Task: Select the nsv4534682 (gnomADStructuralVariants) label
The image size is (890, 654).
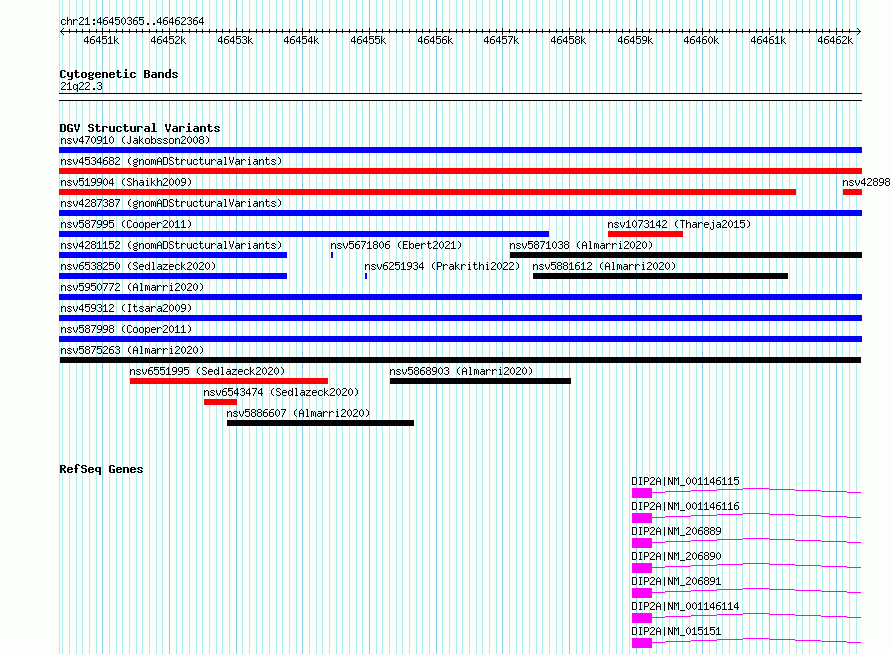Action: [x=171, y=161]
